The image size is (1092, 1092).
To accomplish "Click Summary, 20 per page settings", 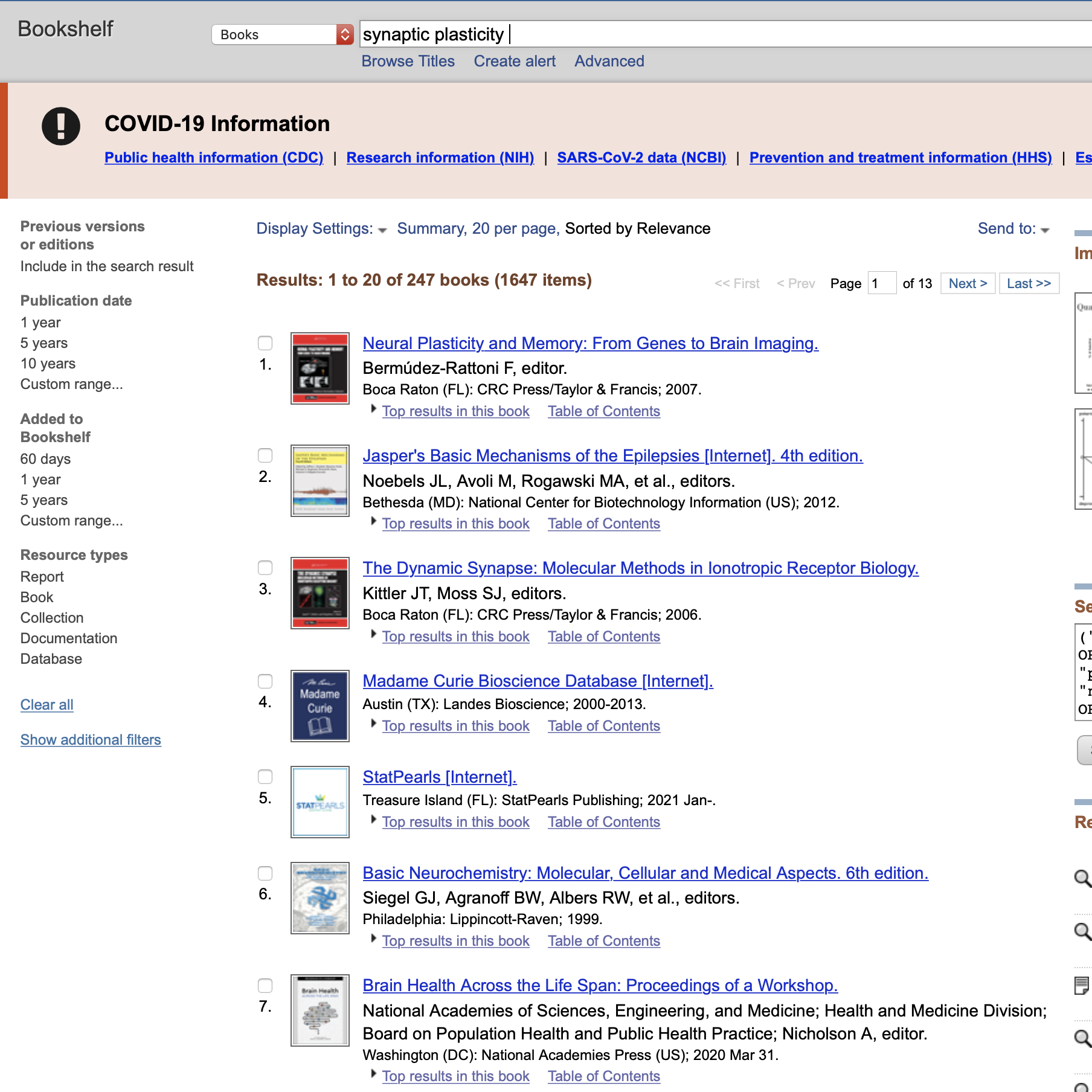I will point(478,228).
